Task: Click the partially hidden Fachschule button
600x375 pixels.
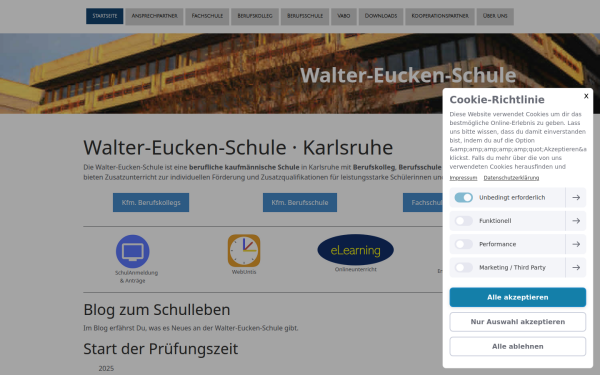Action: (423, 202)
